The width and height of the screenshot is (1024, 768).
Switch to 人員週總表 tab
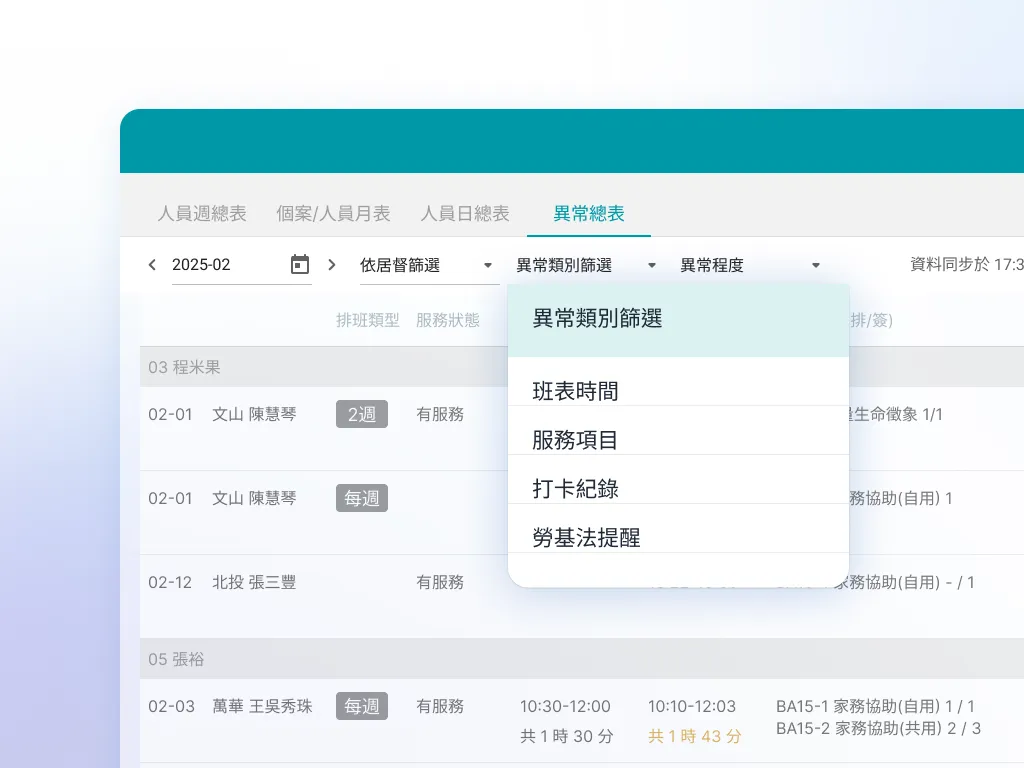202,214
